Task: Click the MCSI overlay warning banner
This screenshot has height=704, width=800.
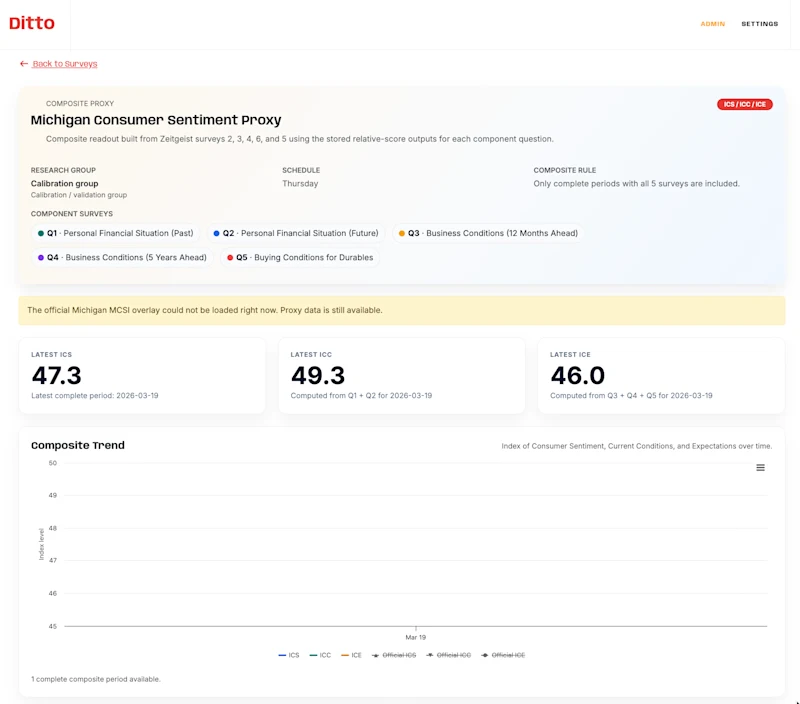Action: (402, 310)
